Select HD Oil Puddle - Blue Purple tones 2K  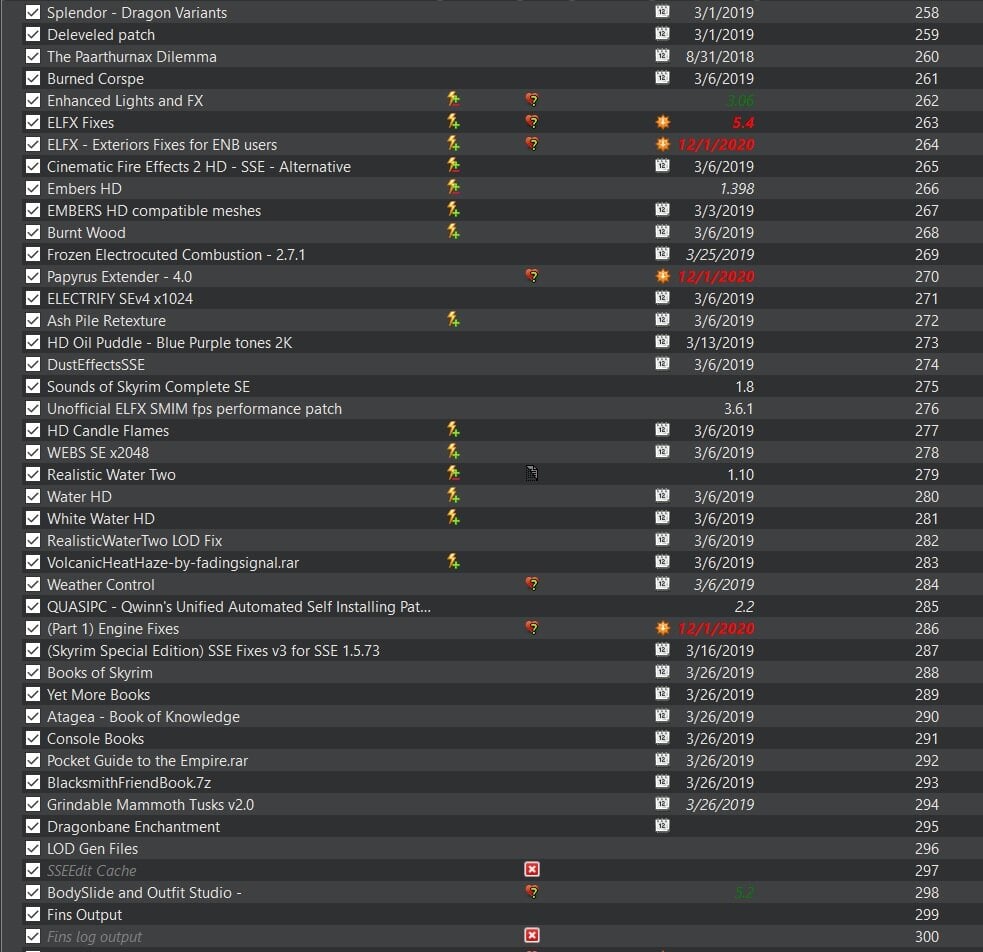(169, 342)
